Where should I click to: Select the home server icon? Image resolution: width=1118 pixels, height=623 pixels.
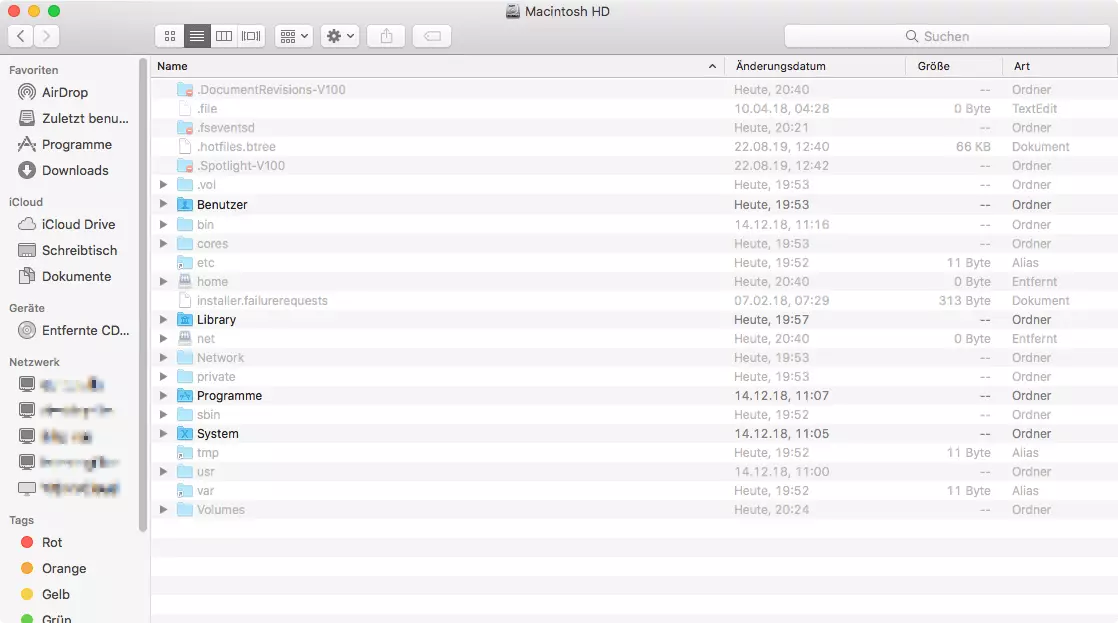185,281
